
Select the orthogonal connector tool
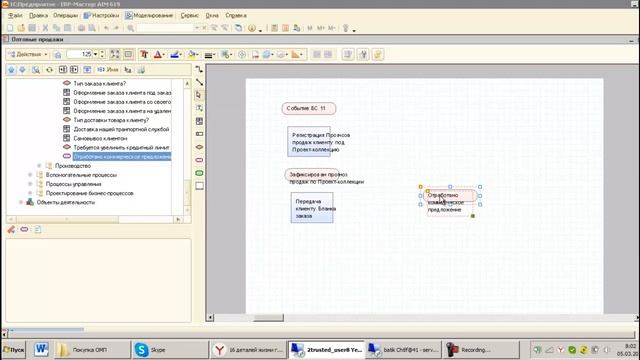(x=199, y=69)
